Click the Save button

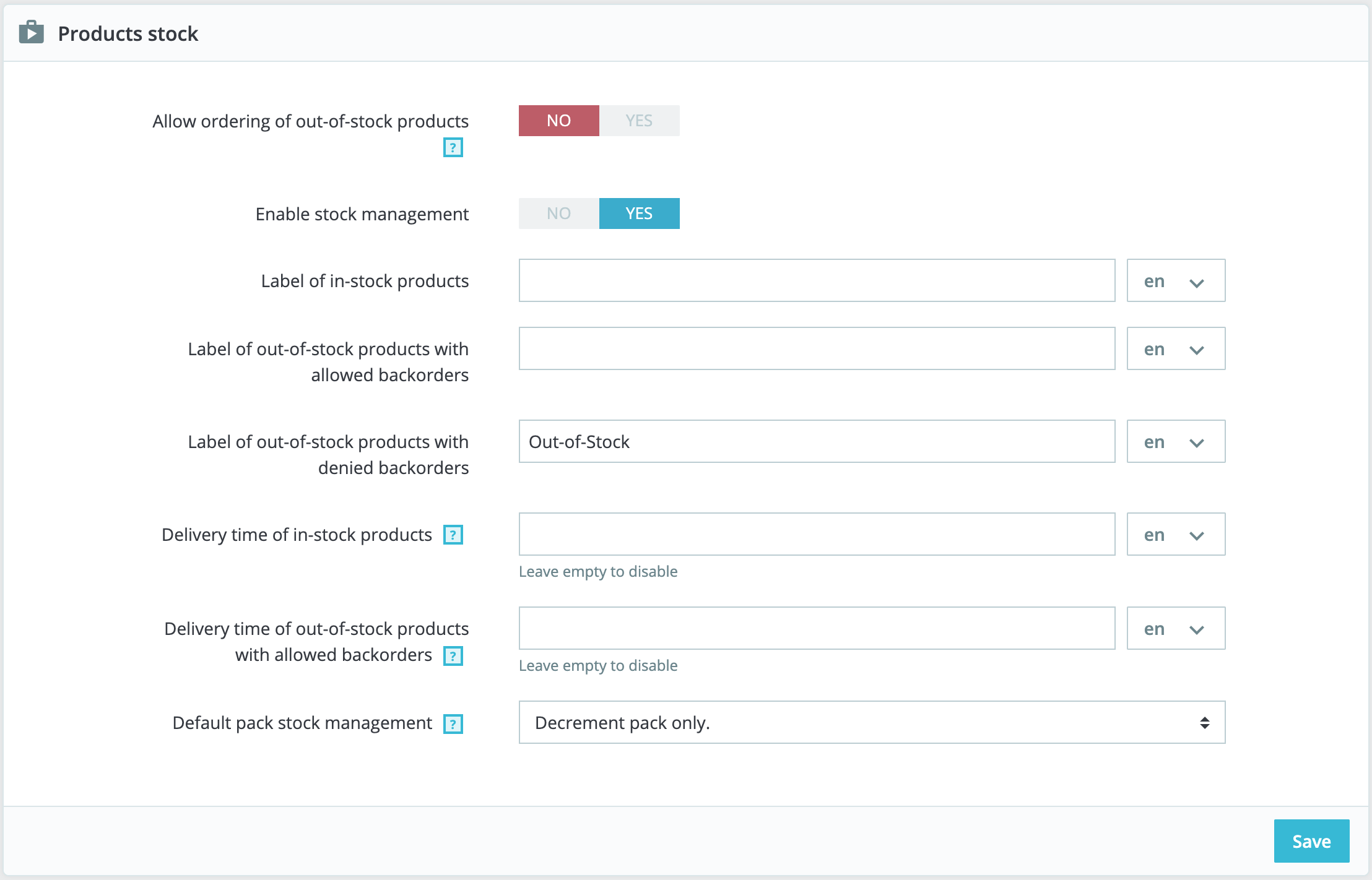point(1311,841)
